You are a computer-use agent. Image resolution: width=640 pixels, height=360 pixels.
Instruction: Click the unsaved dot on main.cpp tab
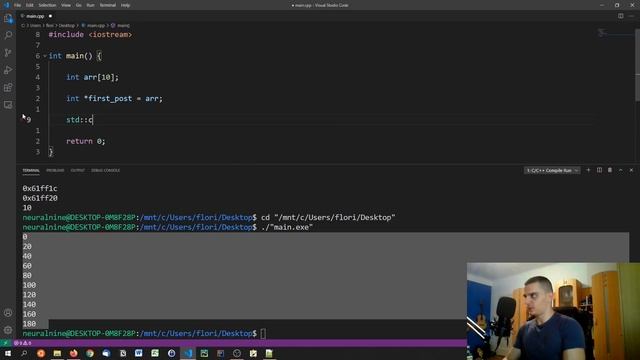tap(50, 16)
